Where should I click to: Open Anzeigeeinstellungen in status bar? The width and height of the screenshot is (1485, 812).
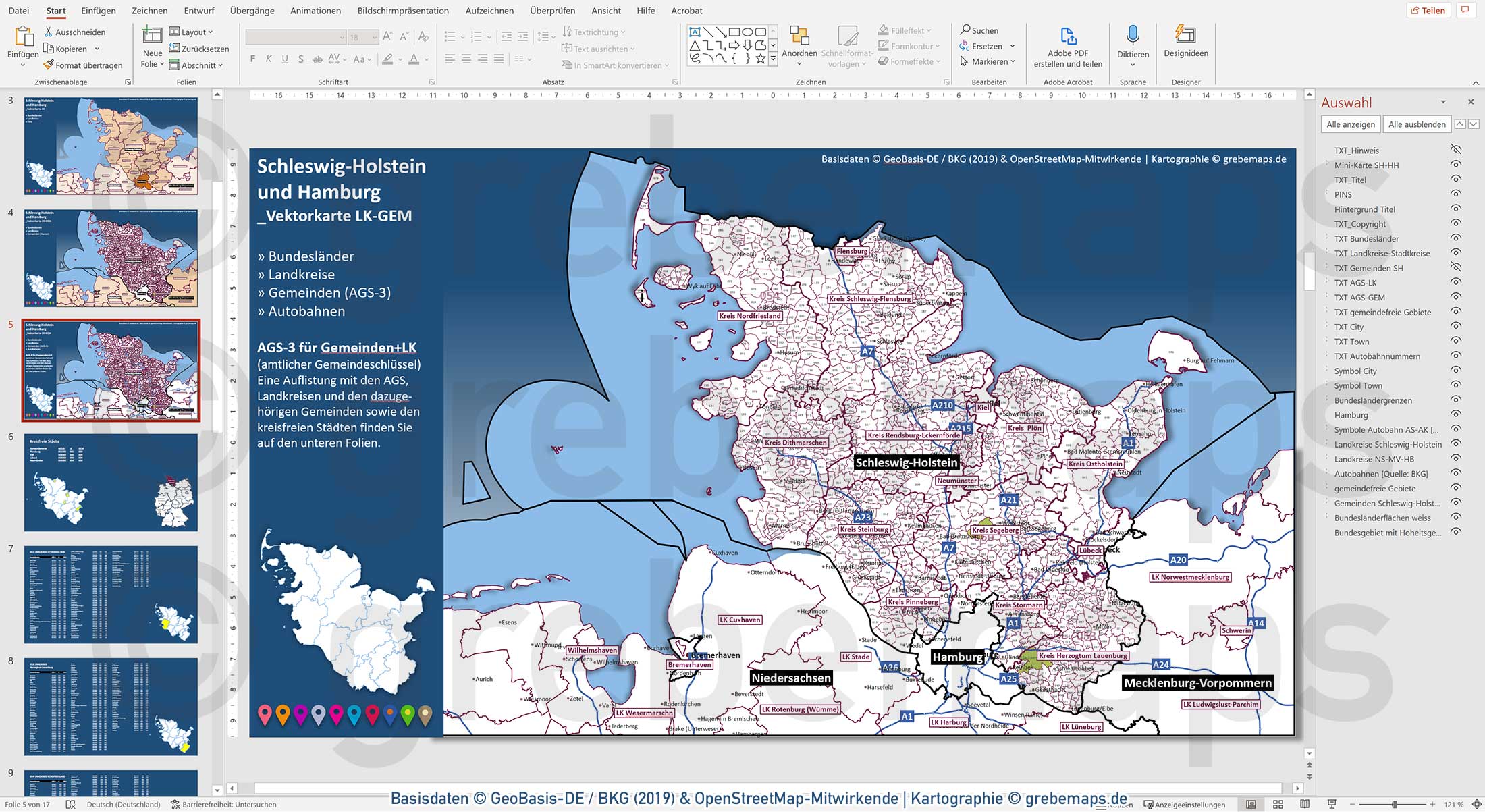[1185, 805]
